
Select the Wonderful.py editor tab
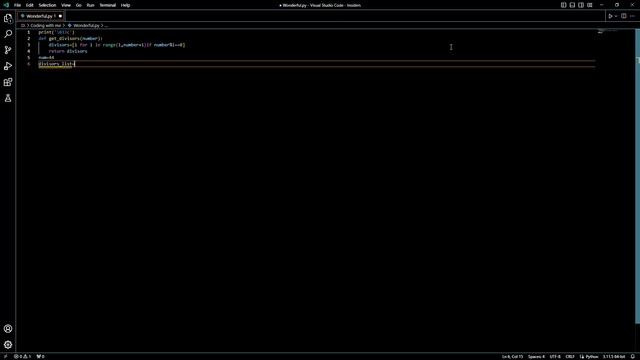(40, 16)
